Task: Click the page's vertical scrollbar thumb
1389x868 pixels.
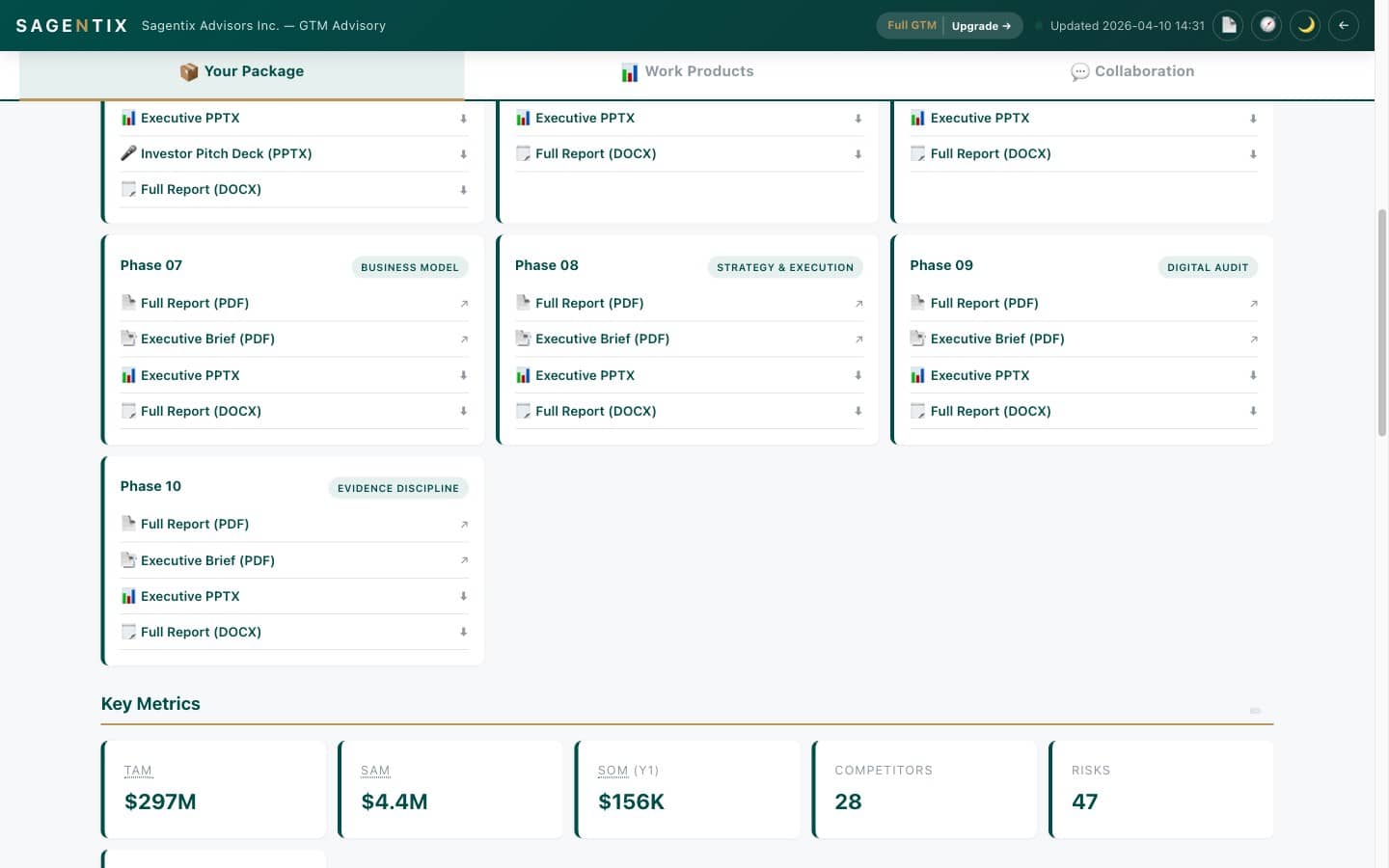Action: click(x=1381, y=321)
